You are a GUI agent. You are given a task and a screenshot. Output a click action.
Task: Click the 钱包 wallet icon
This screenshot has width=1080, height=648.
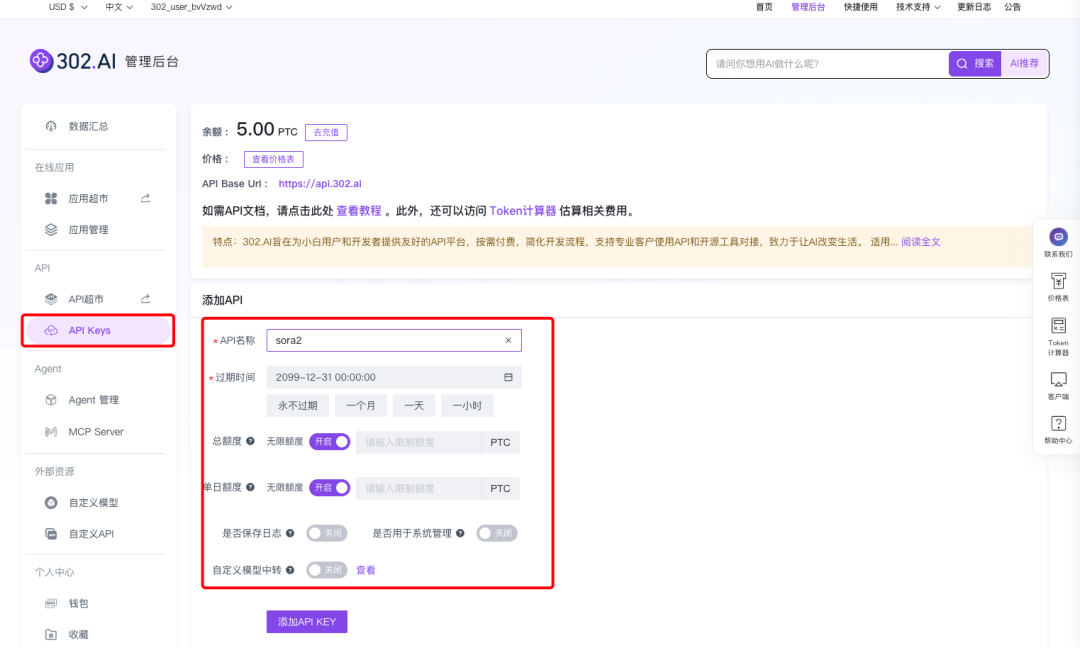coord(51,603)
